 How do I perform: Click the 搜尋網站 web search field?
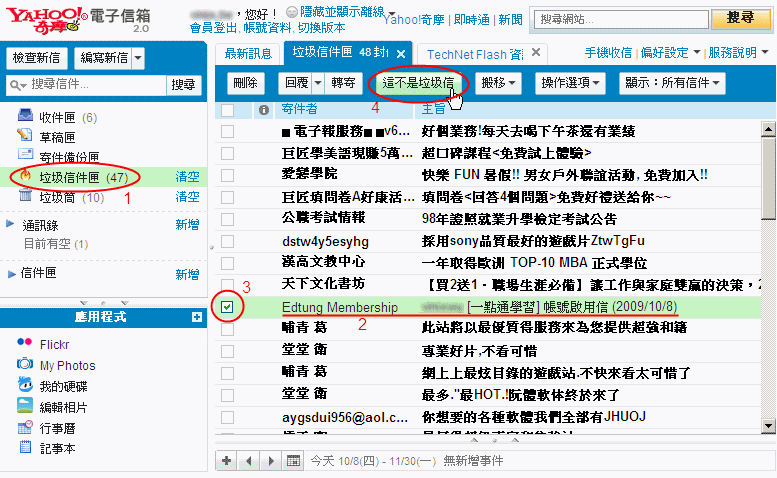621,19
